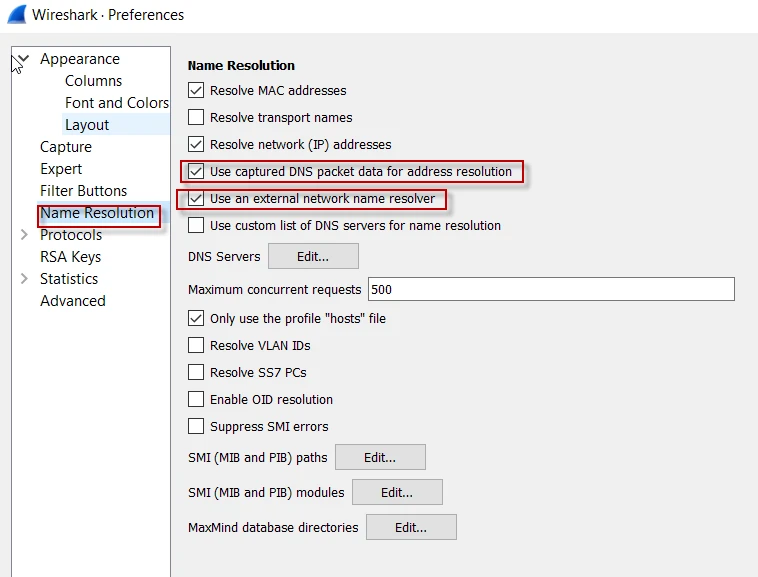Edit MaxMind database directories

click(411, 528)
